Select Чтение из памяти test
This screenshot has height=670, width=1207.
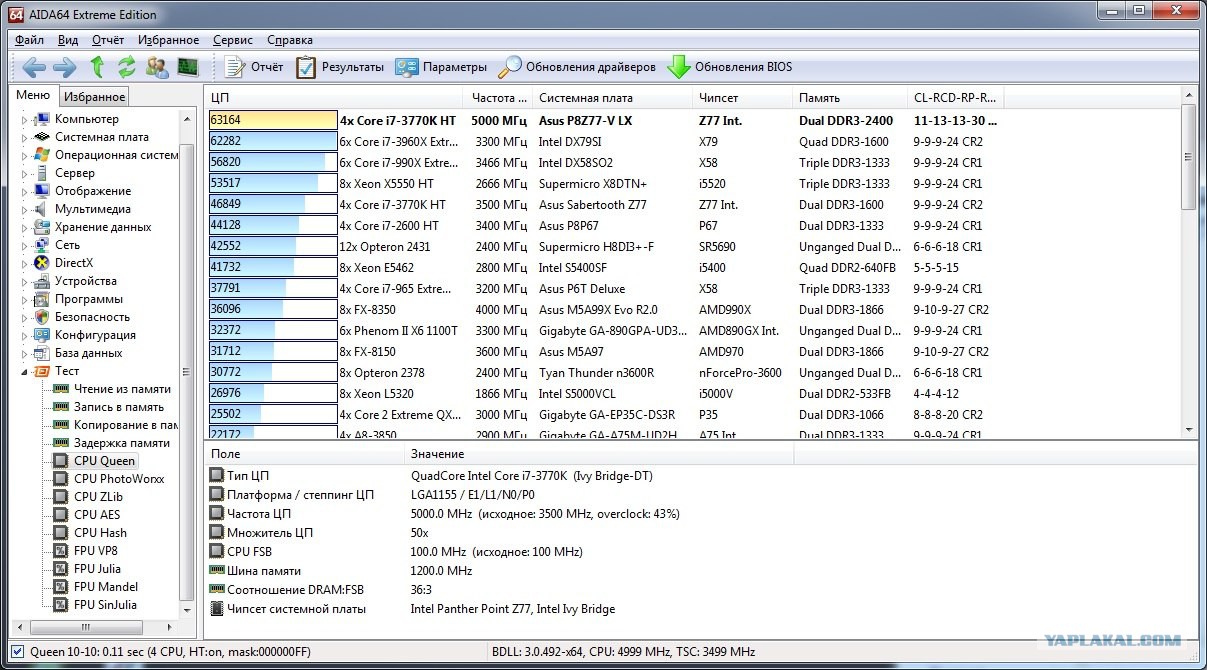pos(122,389)
